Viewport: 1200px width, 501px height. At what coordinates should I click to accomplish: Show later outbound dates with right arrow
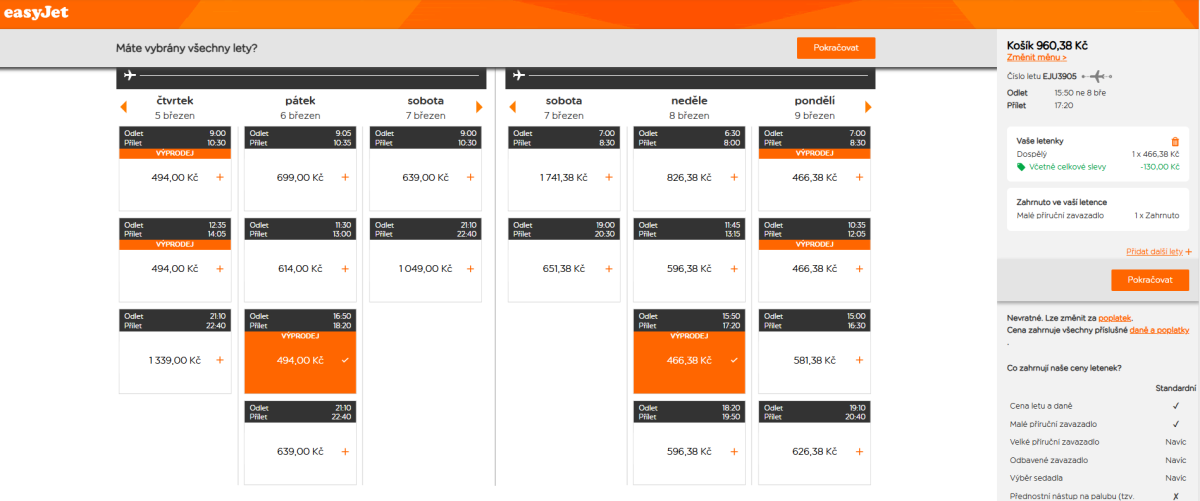tap(479, 107)
